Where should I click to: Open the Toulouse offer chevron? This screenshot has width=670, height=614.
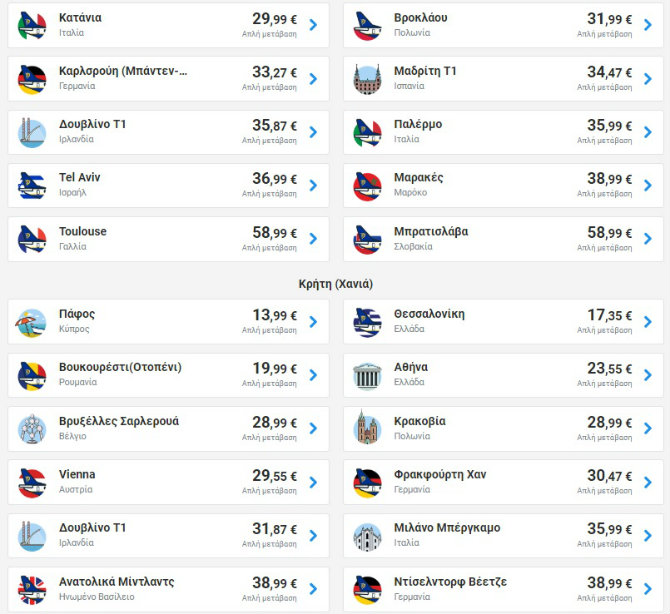[x=313, y=239]
